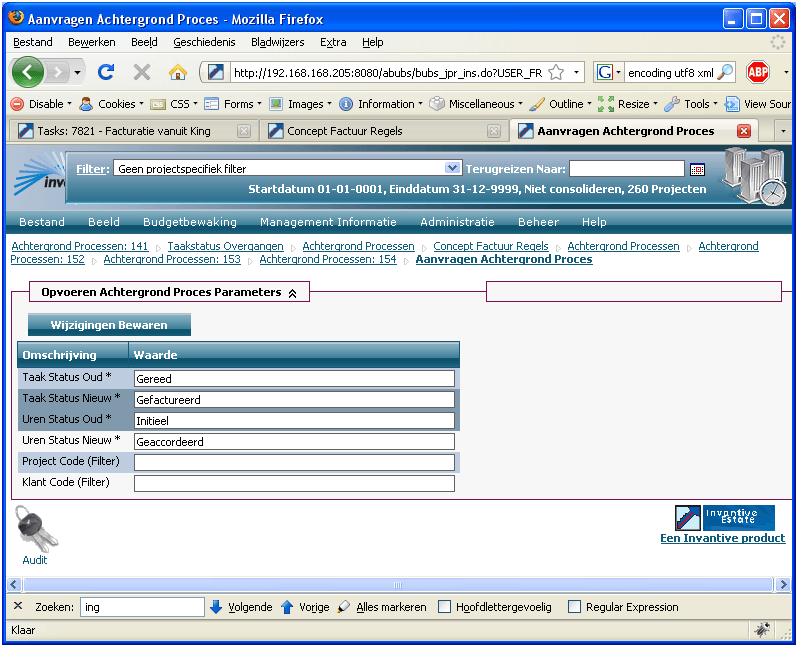Open the Disable developer toolbar menu
Screen dimensions: 798x647
pos(42,104)
